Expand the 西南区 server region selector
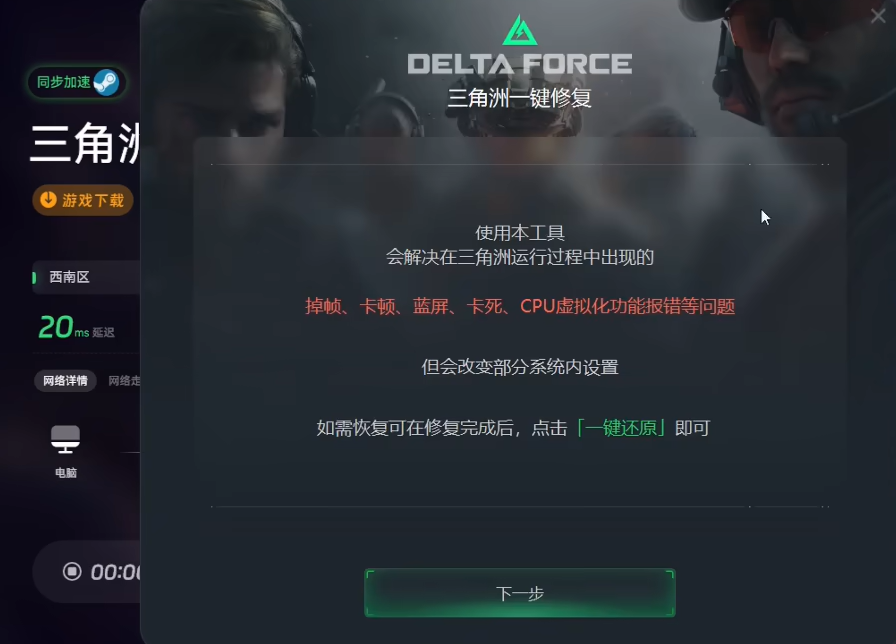 [86, 277]
